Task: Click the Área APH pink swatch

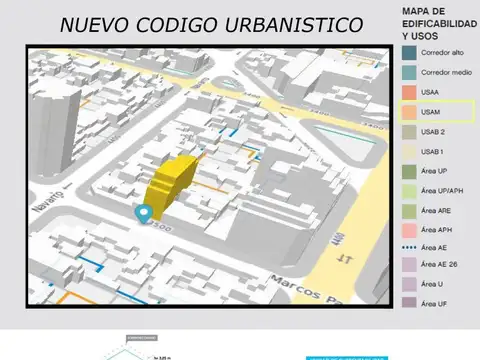Action: pos(409,230)
